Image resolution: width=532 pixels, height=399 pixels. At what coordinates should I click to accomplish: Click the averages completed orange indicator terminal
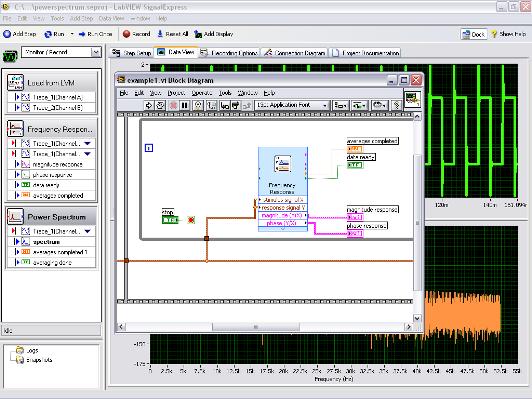(x=355, y=149)
